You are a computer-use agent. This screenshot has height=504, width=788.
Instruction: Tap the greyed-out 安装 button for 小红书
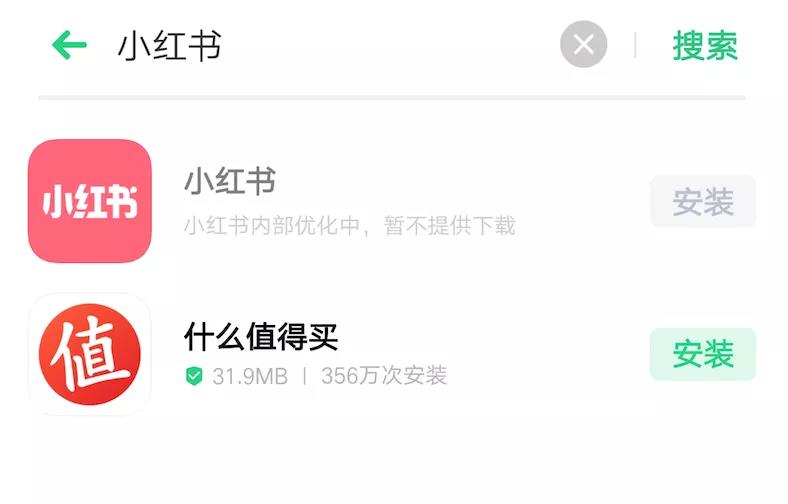pyautogui.click(x=703, y=201)
